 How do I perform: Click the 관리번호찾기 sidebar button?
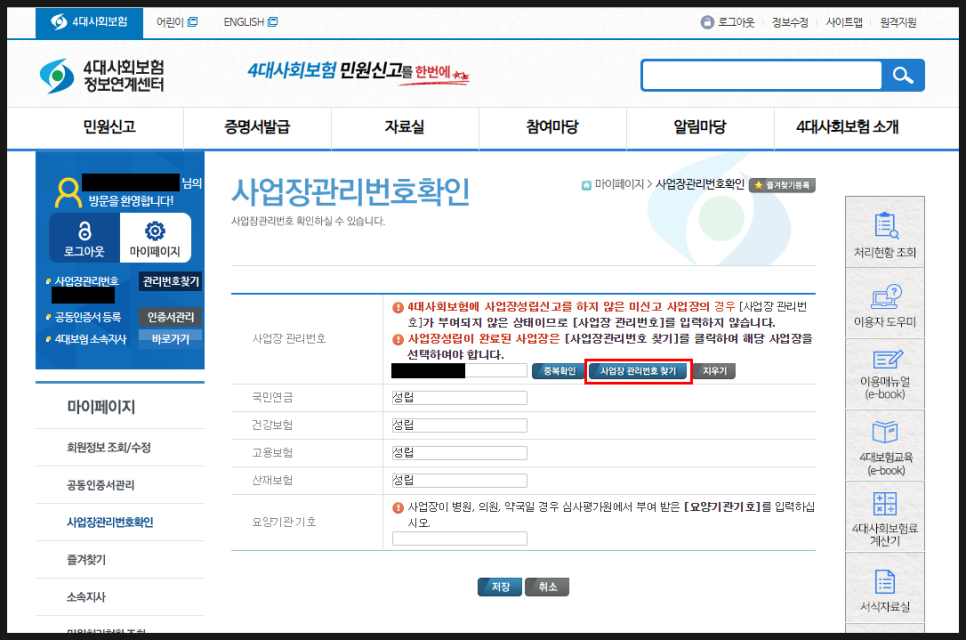pos(171,282)
